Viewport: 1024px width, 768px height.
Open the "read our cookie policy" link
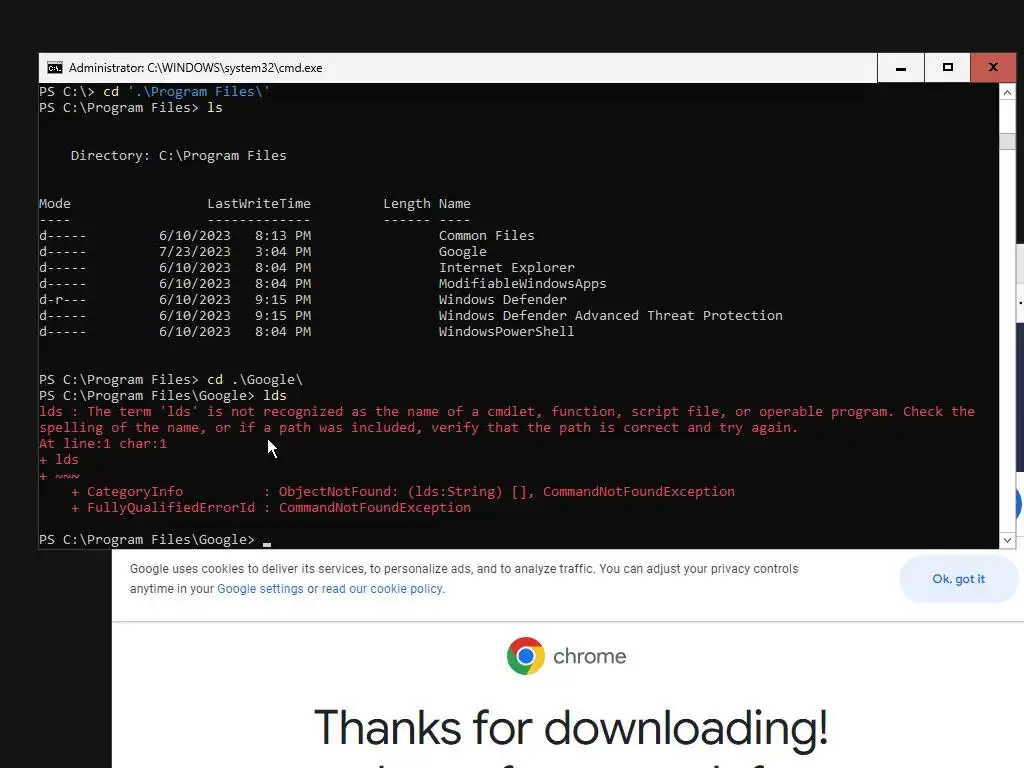(383, 588)
